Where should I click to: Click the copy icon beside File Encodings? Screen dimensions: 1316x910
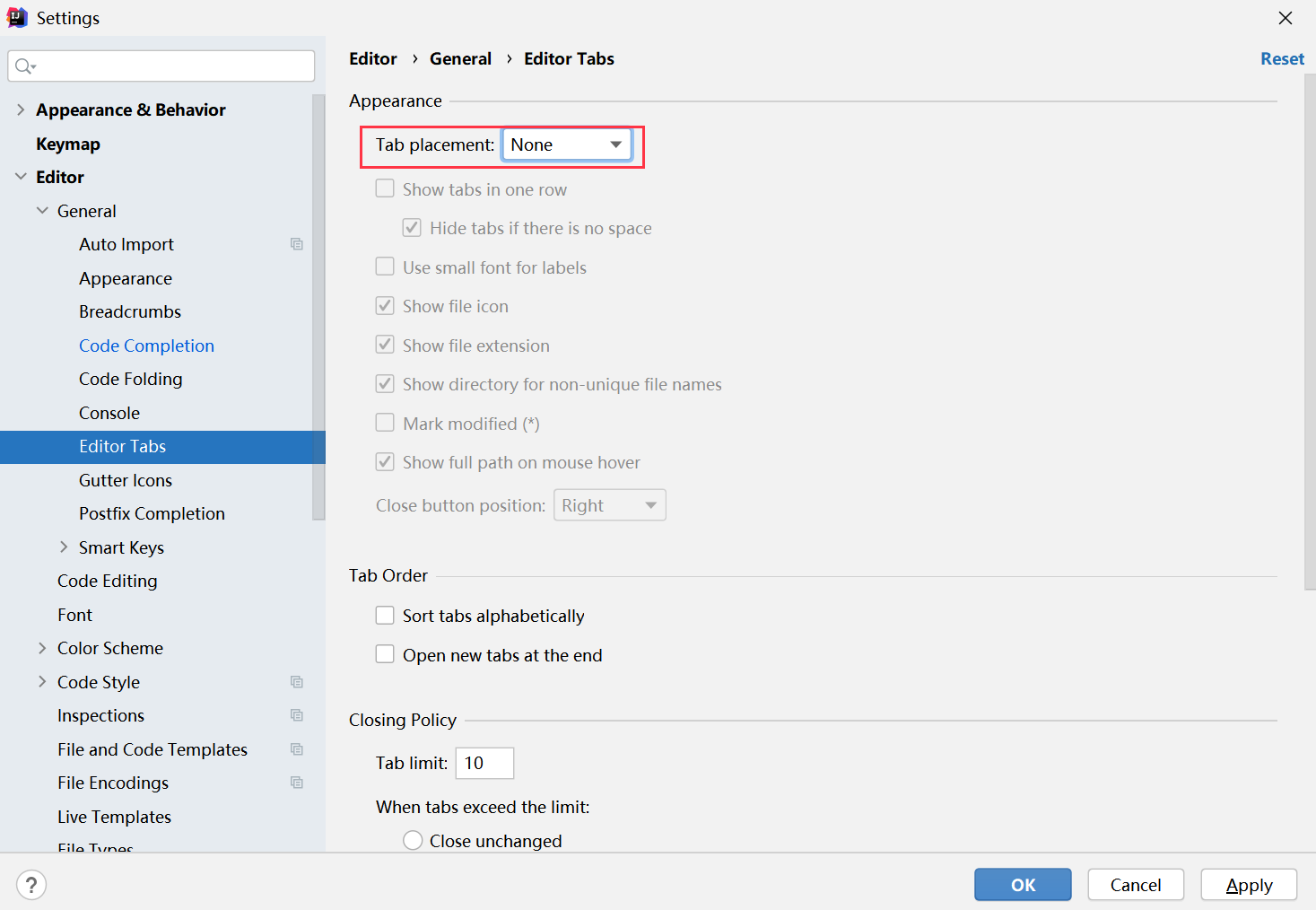pos(297,783)
